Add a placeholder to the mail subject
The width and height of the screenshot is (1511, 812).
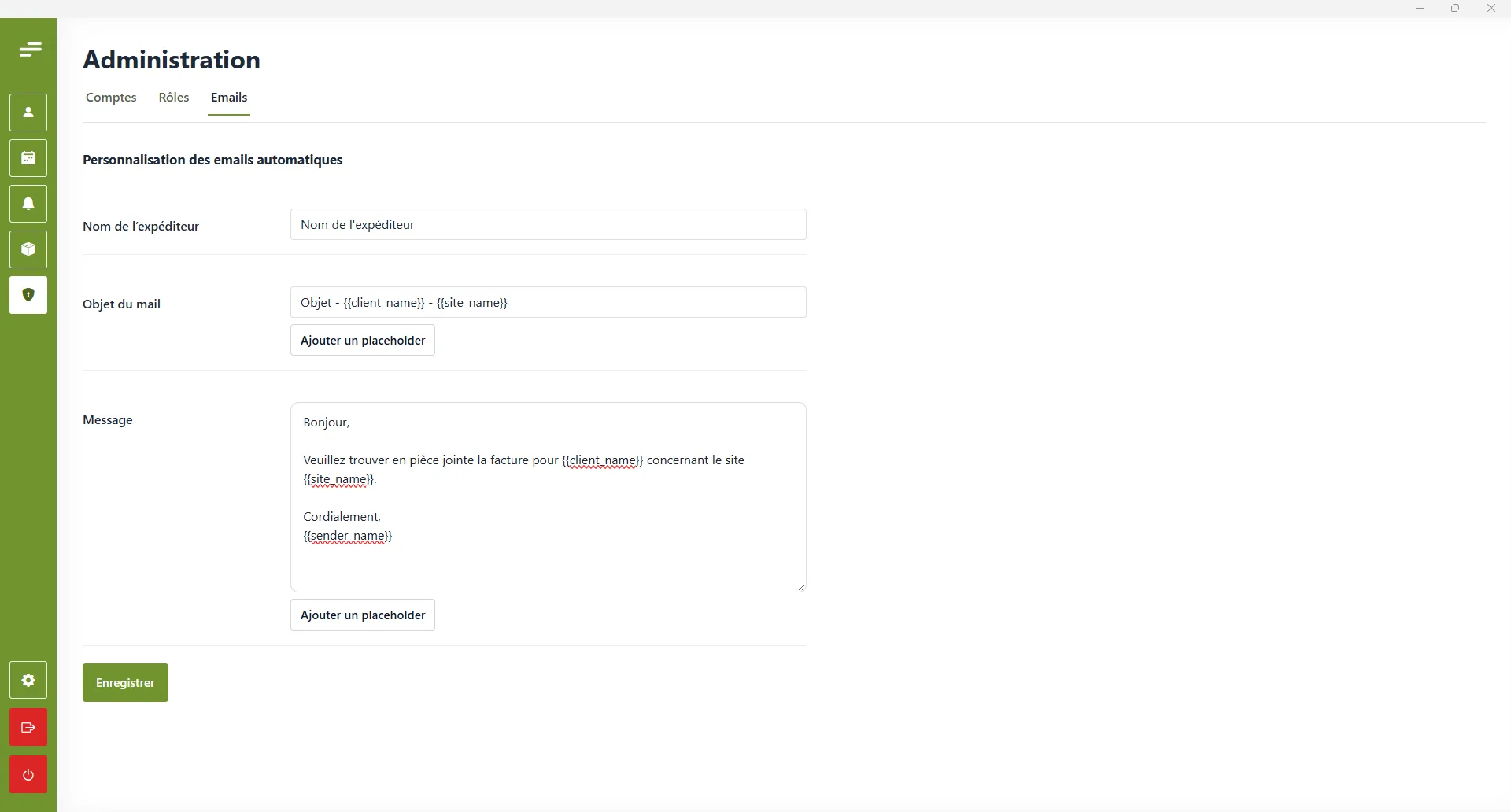[x=363, y=340]
